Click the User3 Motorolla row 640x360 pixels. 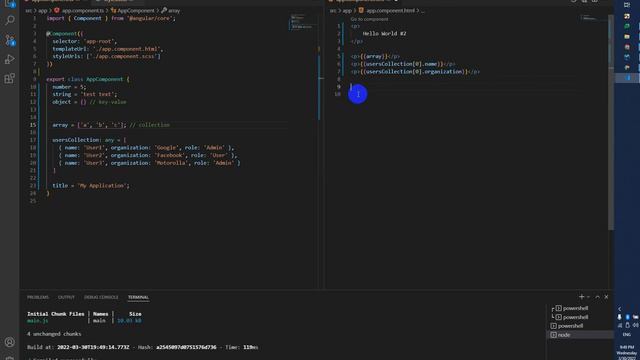[149, 163]
